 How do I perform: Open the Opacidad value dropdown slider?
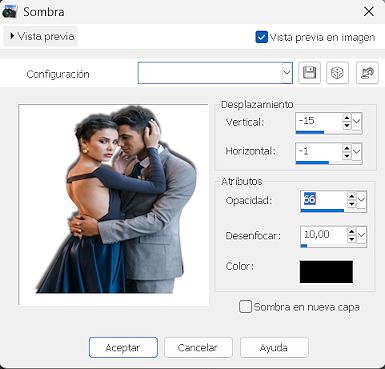click(x=361, y=200)
